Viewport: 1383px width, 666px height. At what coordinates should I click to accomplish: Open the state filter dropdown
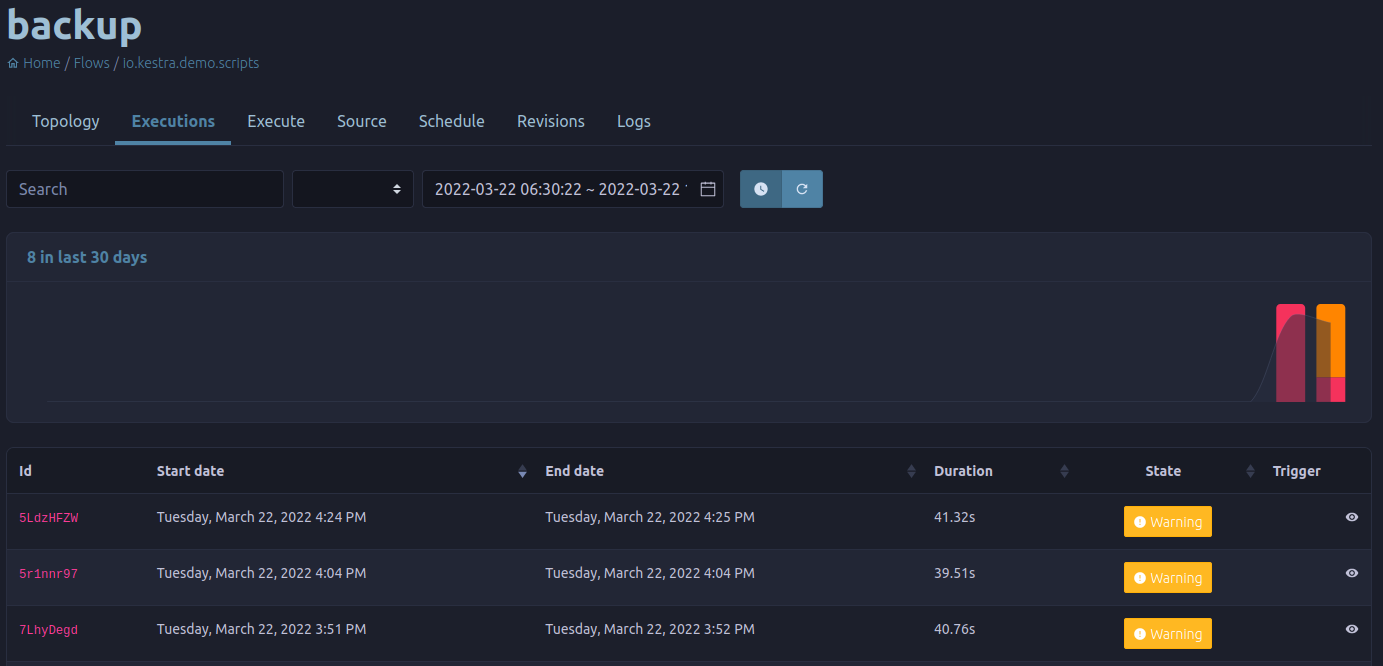[x=353, y=189]
